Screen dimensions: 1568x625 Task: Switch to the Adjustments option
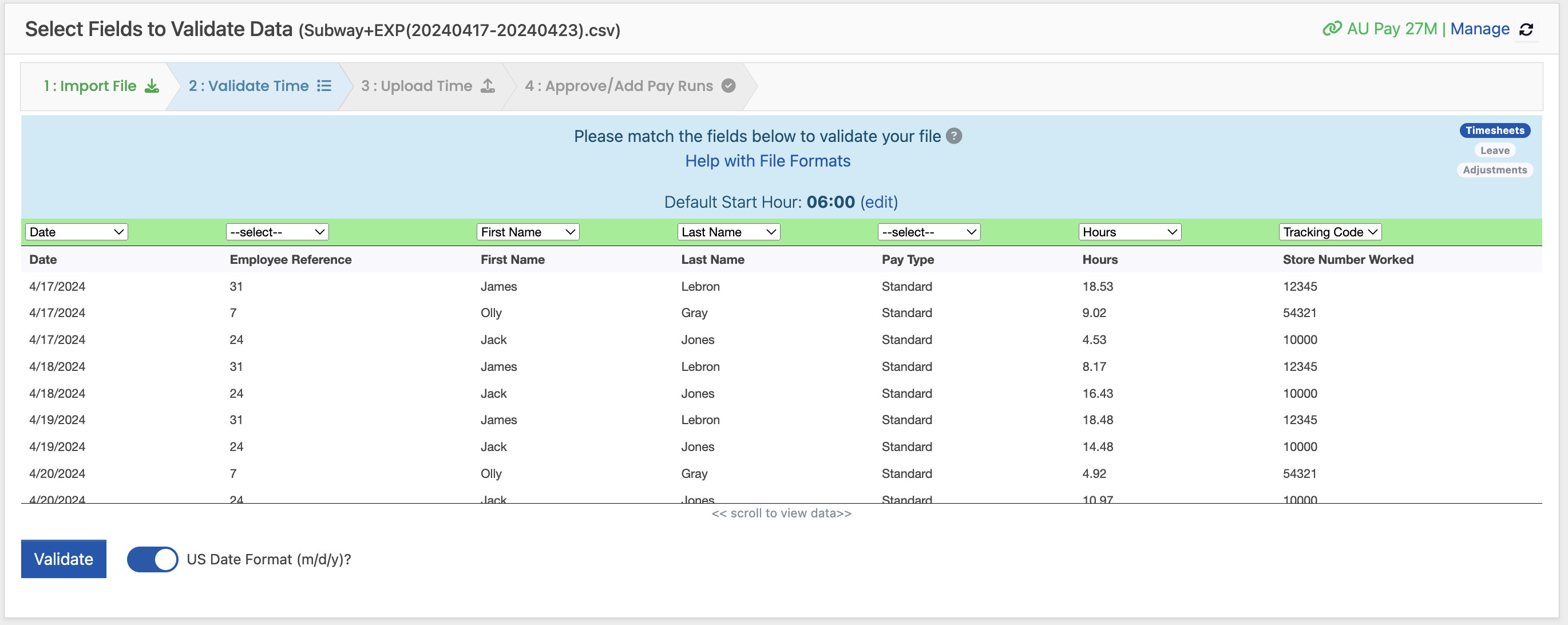(1494, 170)
